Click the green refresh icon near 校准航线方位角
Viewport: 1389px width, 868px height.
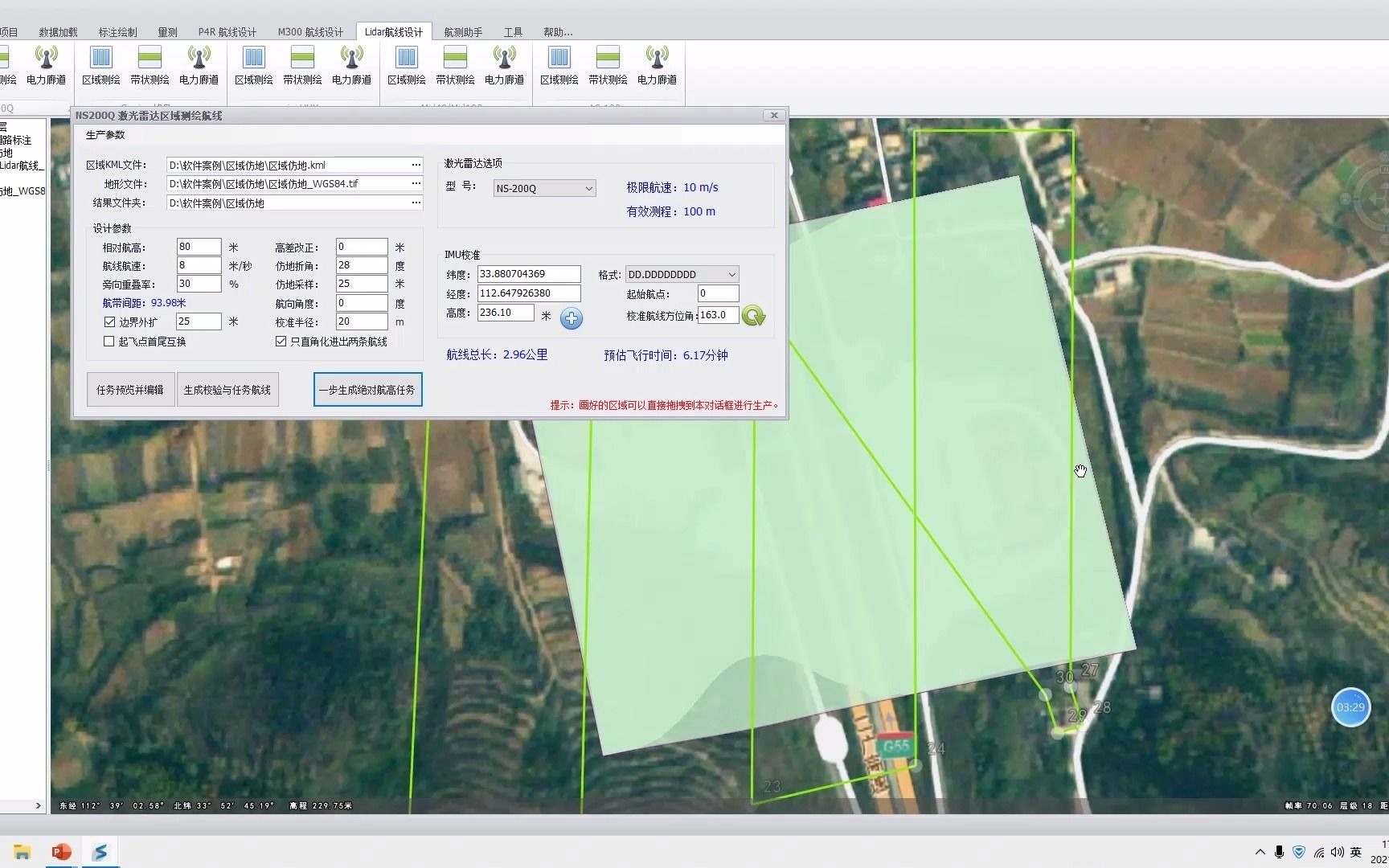[753, 315]
